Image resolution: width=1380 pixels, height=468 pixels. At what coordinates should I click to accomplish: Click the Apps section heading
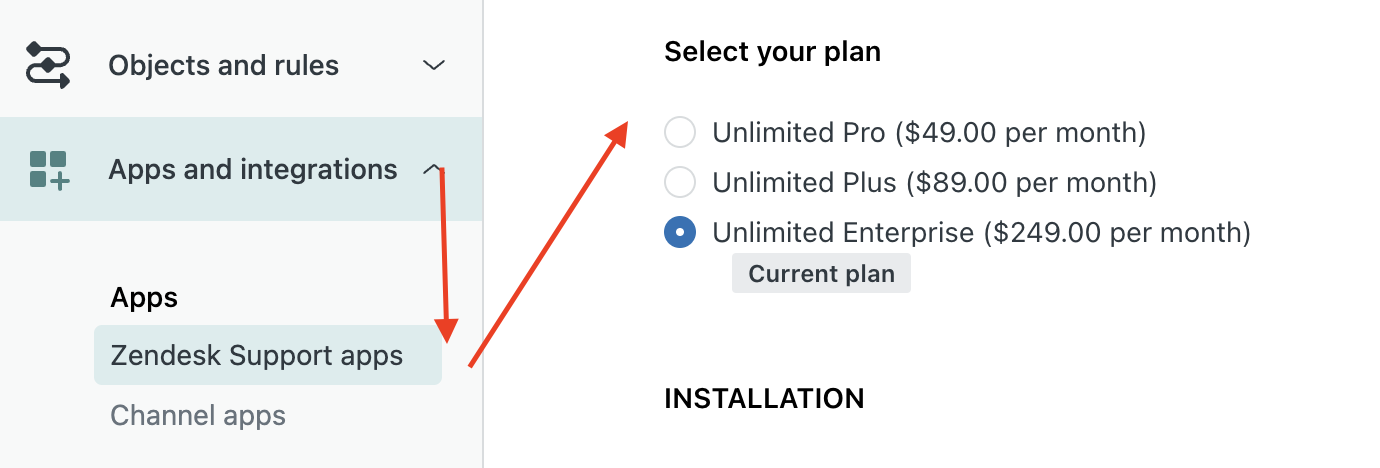click(144, 297)
